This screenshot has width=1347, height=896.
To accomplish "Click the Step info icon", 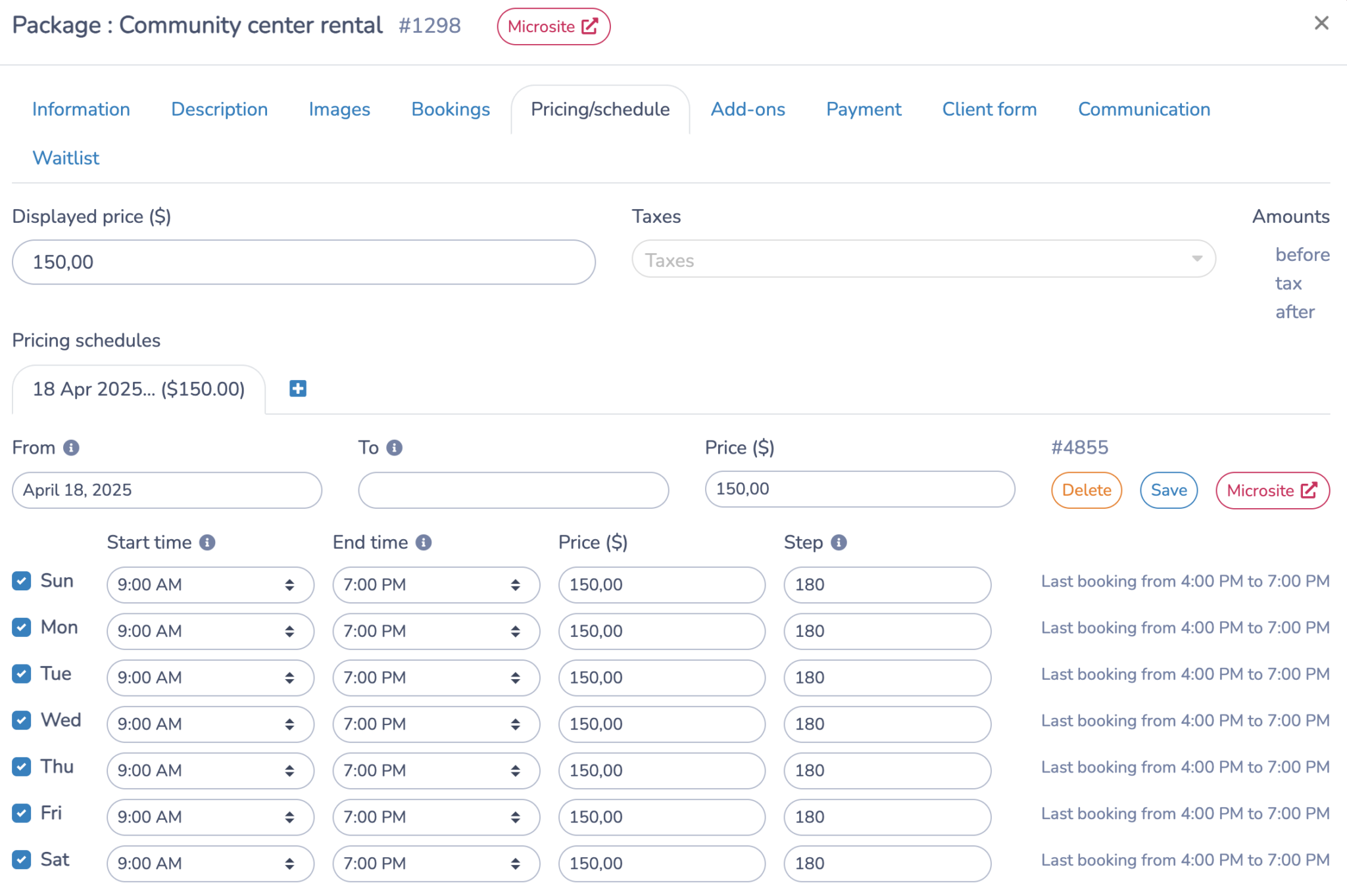I will tap(839, 542).
